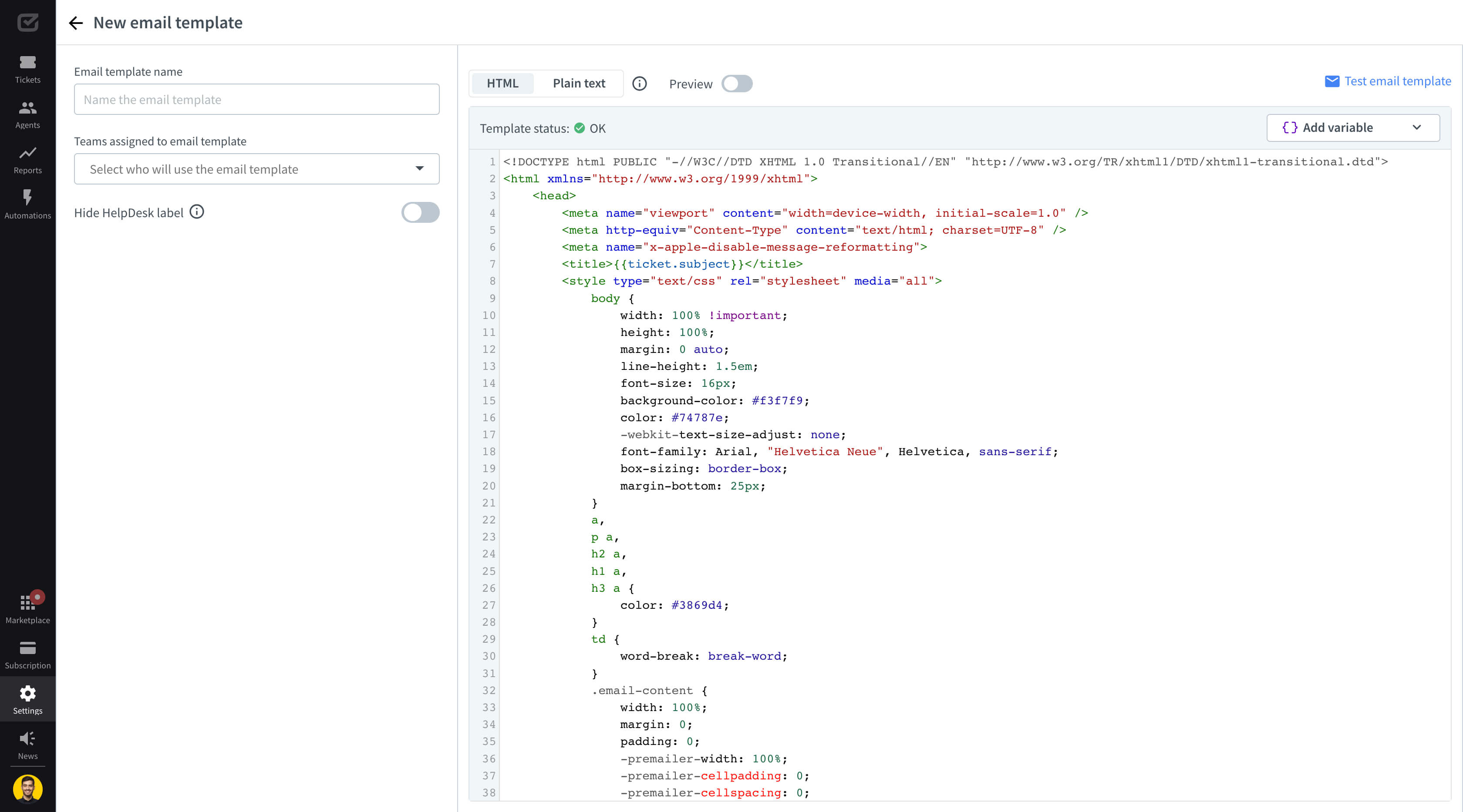Viewport: 1463px width, 812px height.
Task: Click the info icon next to Preview
Action: pos(641,83)
